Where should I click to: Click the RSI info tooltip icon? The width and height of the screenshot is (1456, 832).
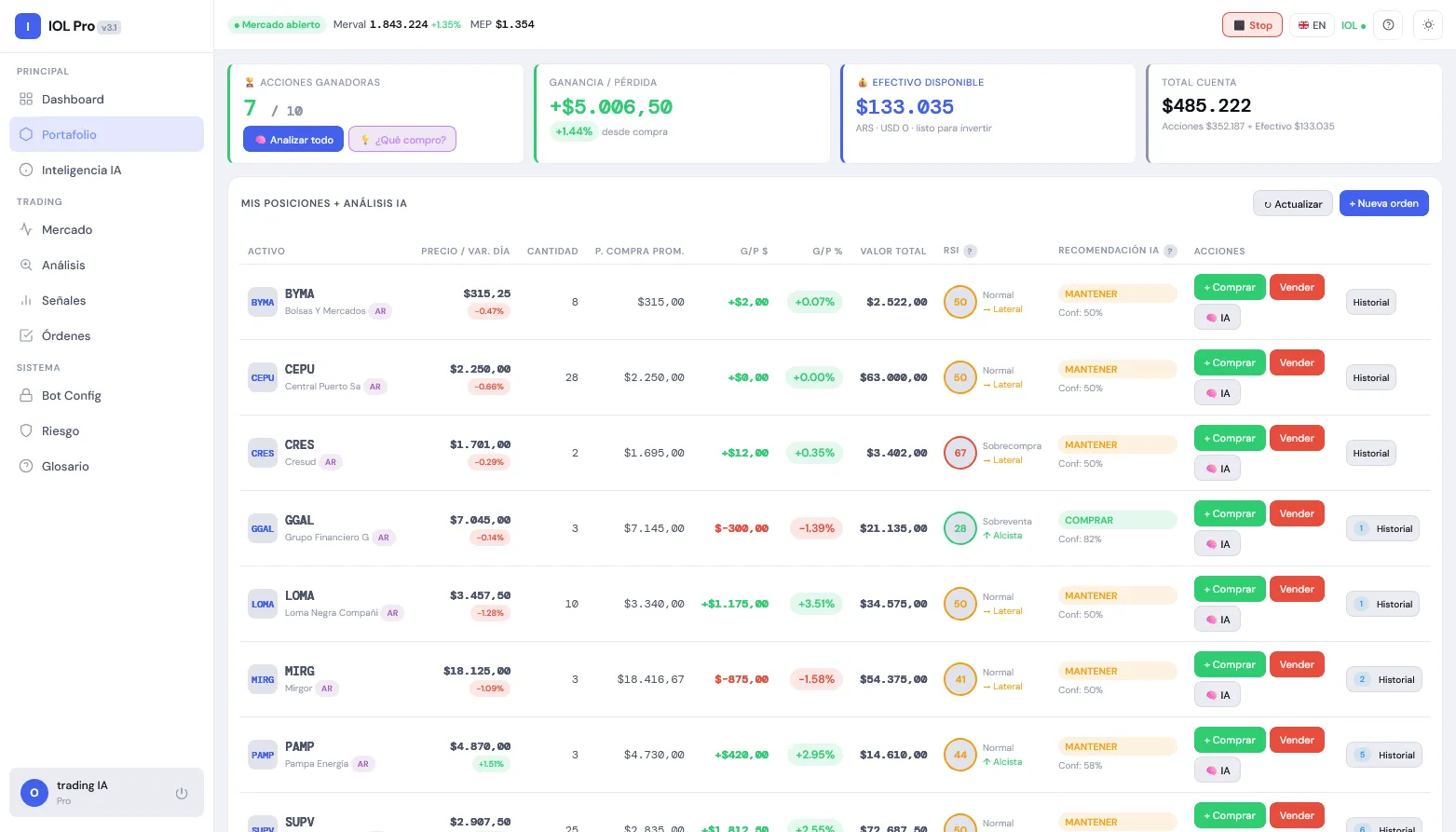pyautogui.click(x=970, y=251)
